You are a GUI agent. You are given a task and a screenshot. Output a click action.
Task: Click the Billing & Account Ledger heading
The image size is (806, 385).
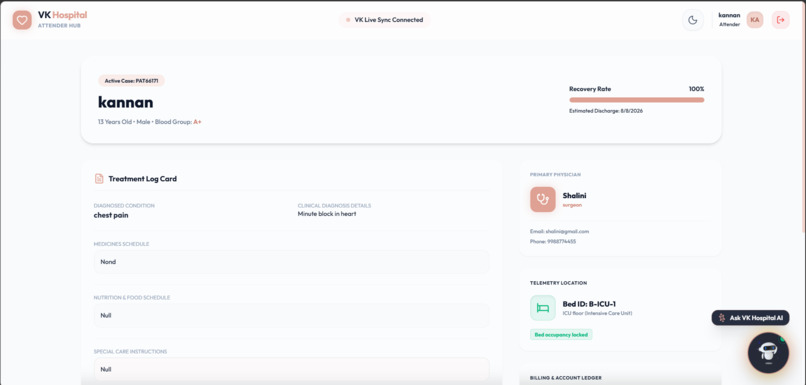(x=565, y=378)
